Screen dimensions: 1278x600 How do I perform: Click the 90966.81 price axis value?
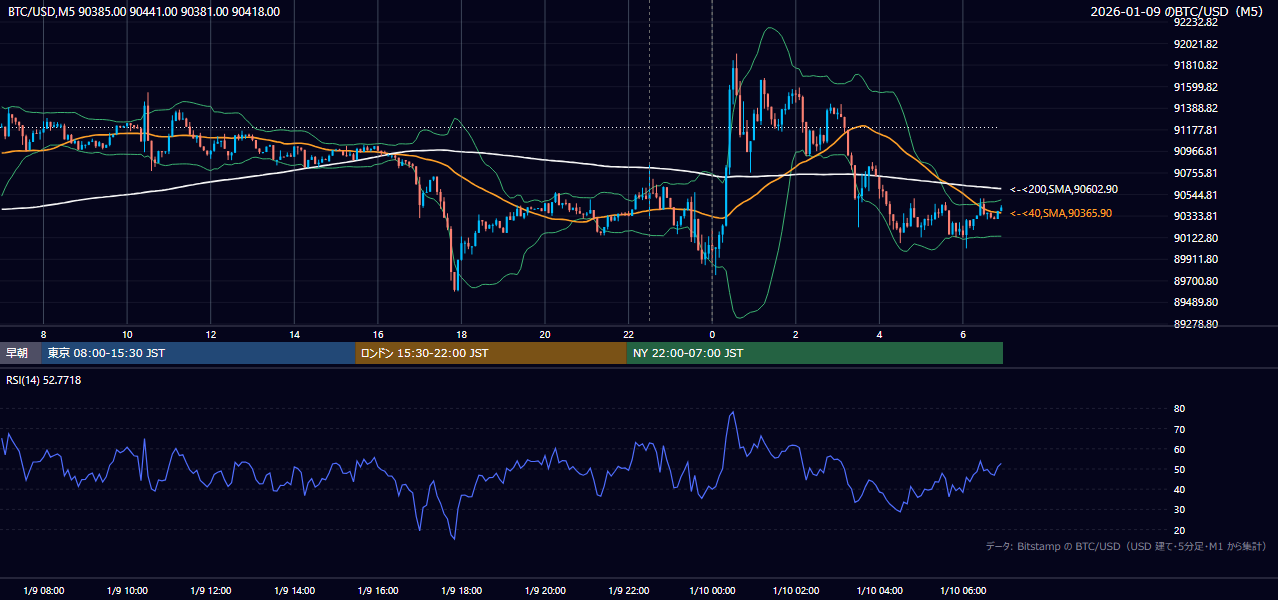[1195, 151]
